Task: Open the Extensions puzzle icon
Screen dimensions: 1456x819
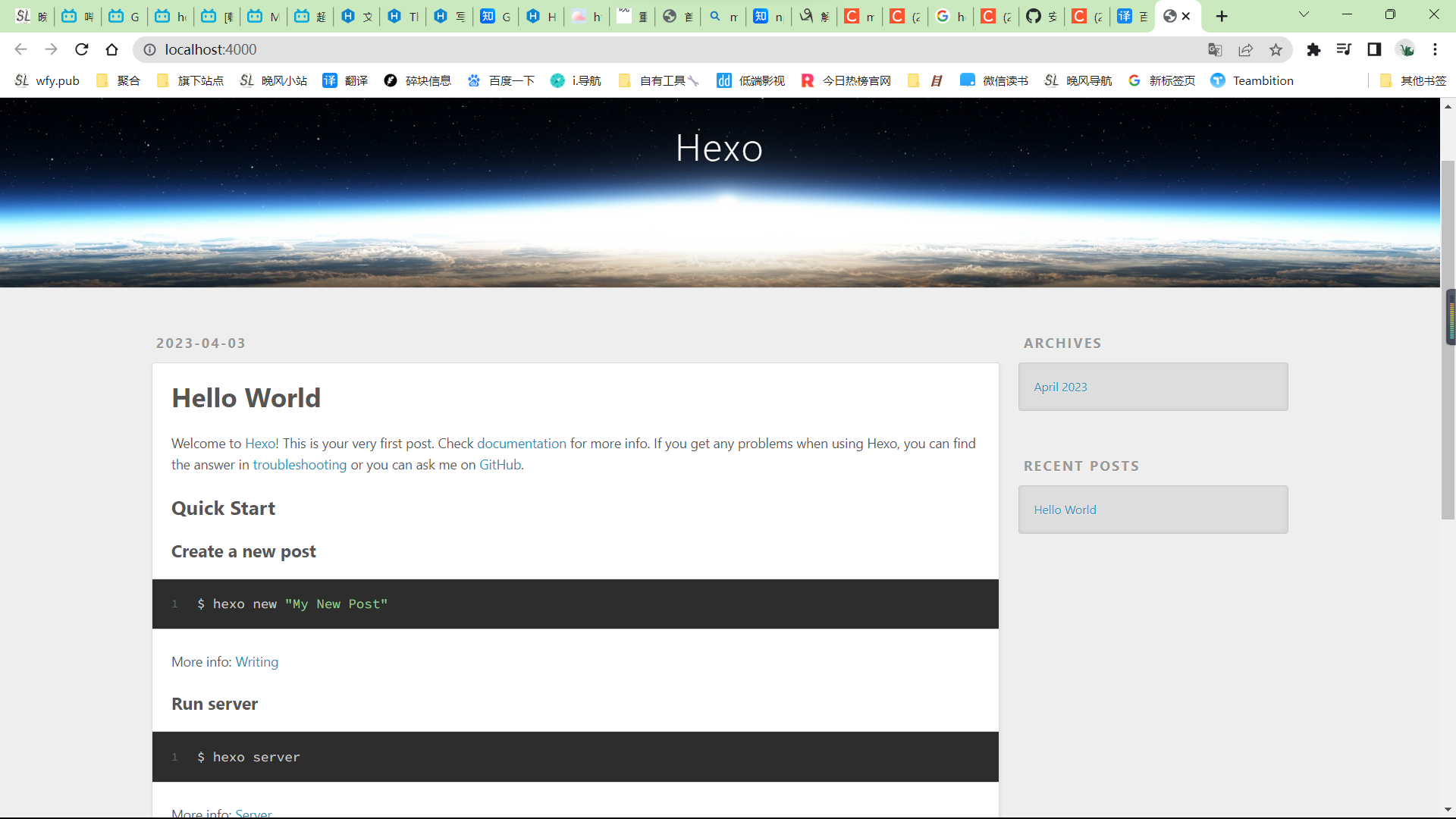Action: (x=1313, y=49)
